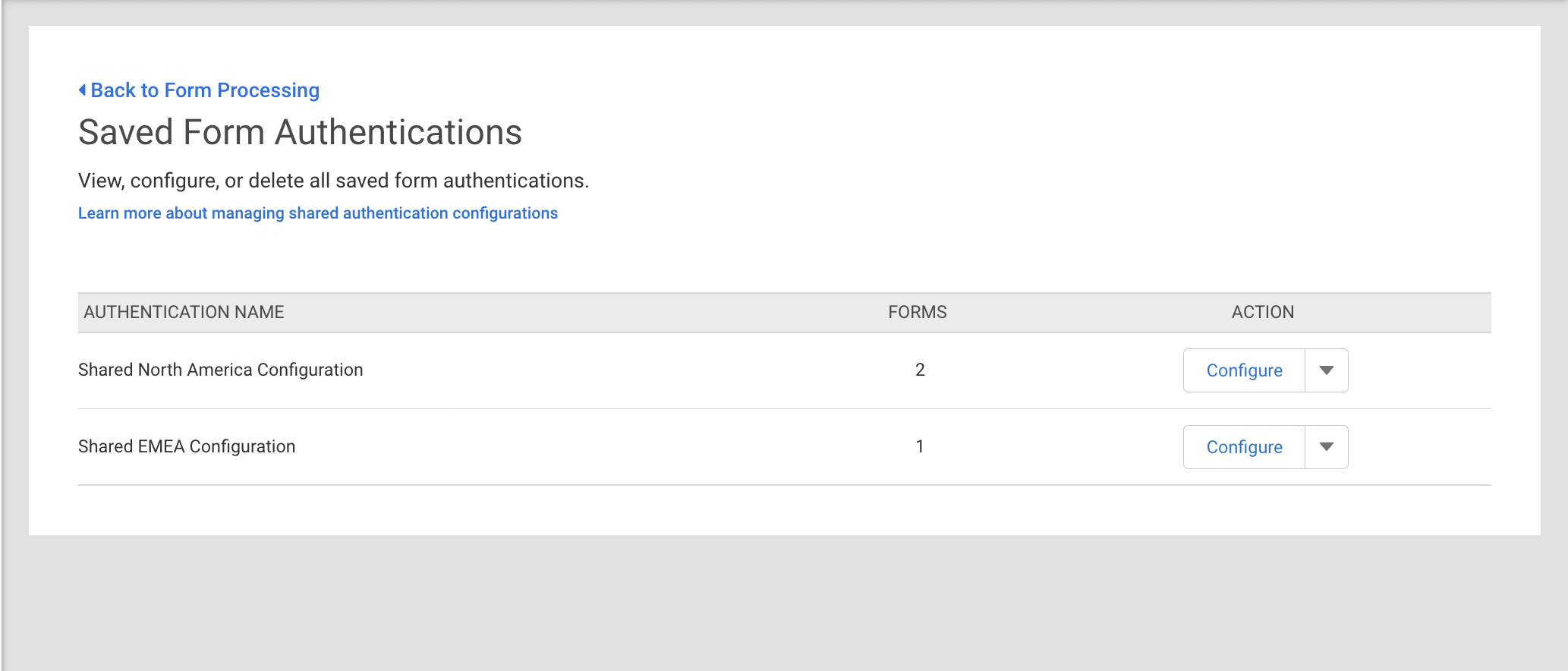Expand action dropdown for EMEA row
This screenshot has width=1568, height=671.
pos(1326,447)
